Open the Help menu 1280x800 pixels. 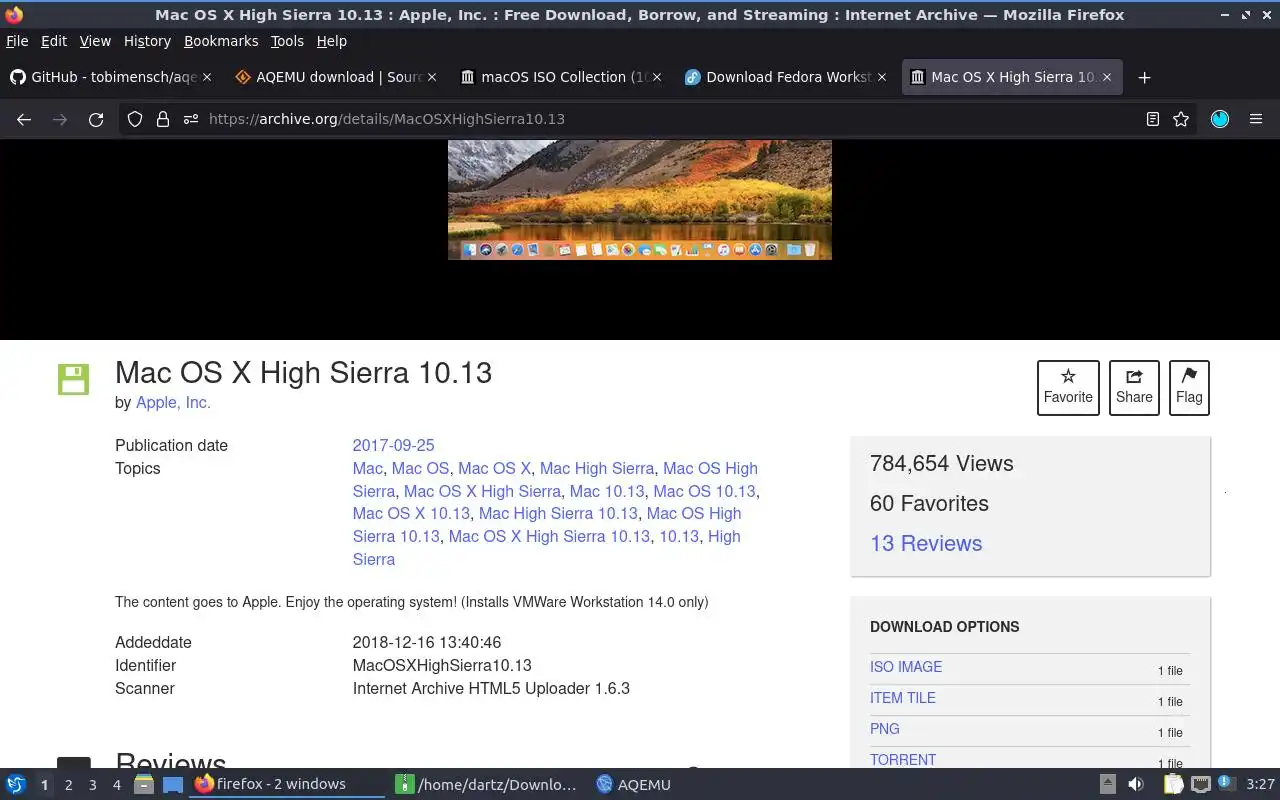331,41
